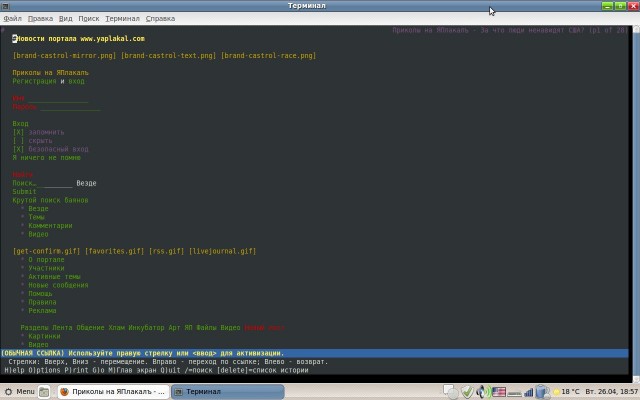Click the security shield tray icon
This screenshot has width=640, height=400.
point(467,392)
